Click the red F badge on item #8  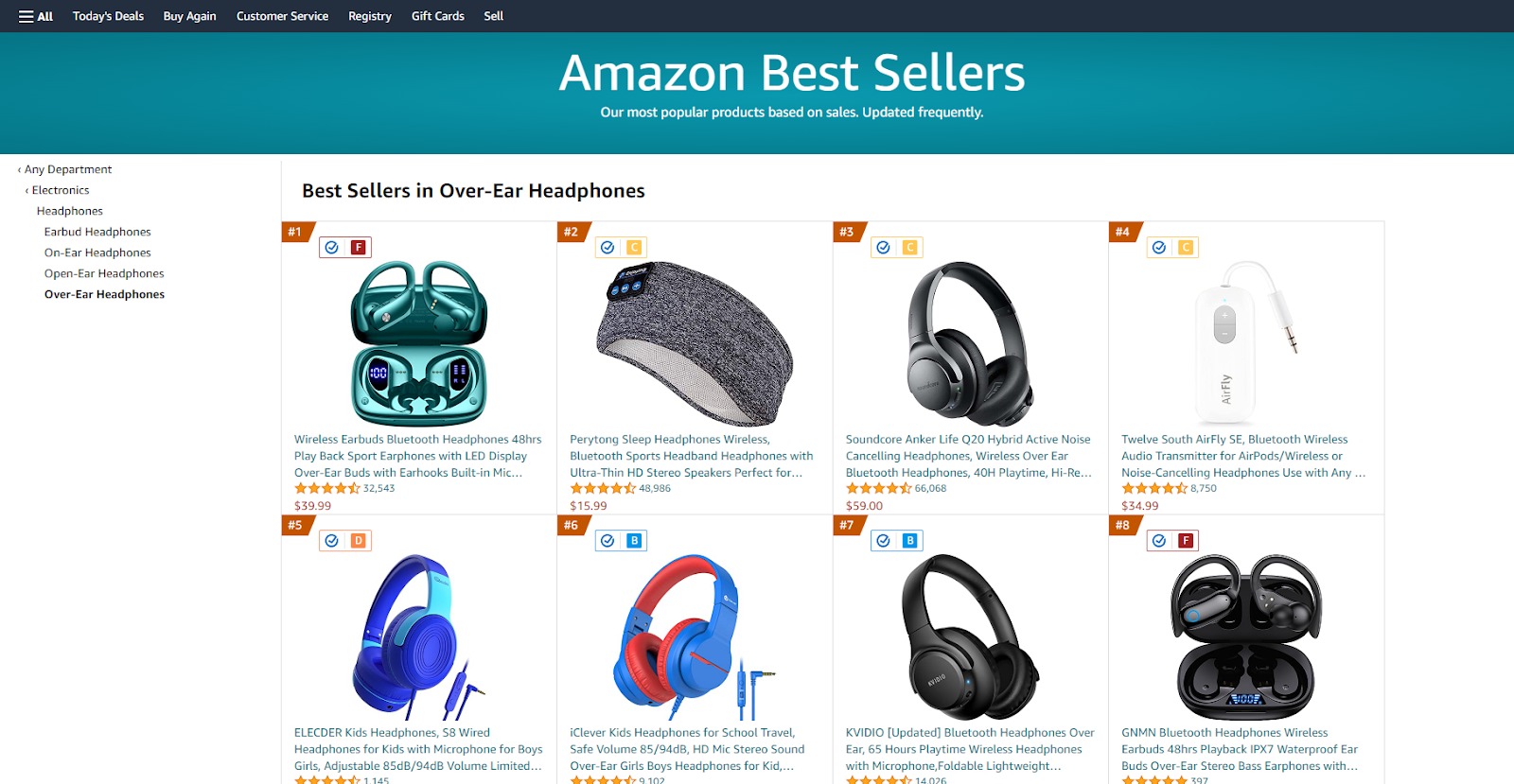pos(1186,541)
